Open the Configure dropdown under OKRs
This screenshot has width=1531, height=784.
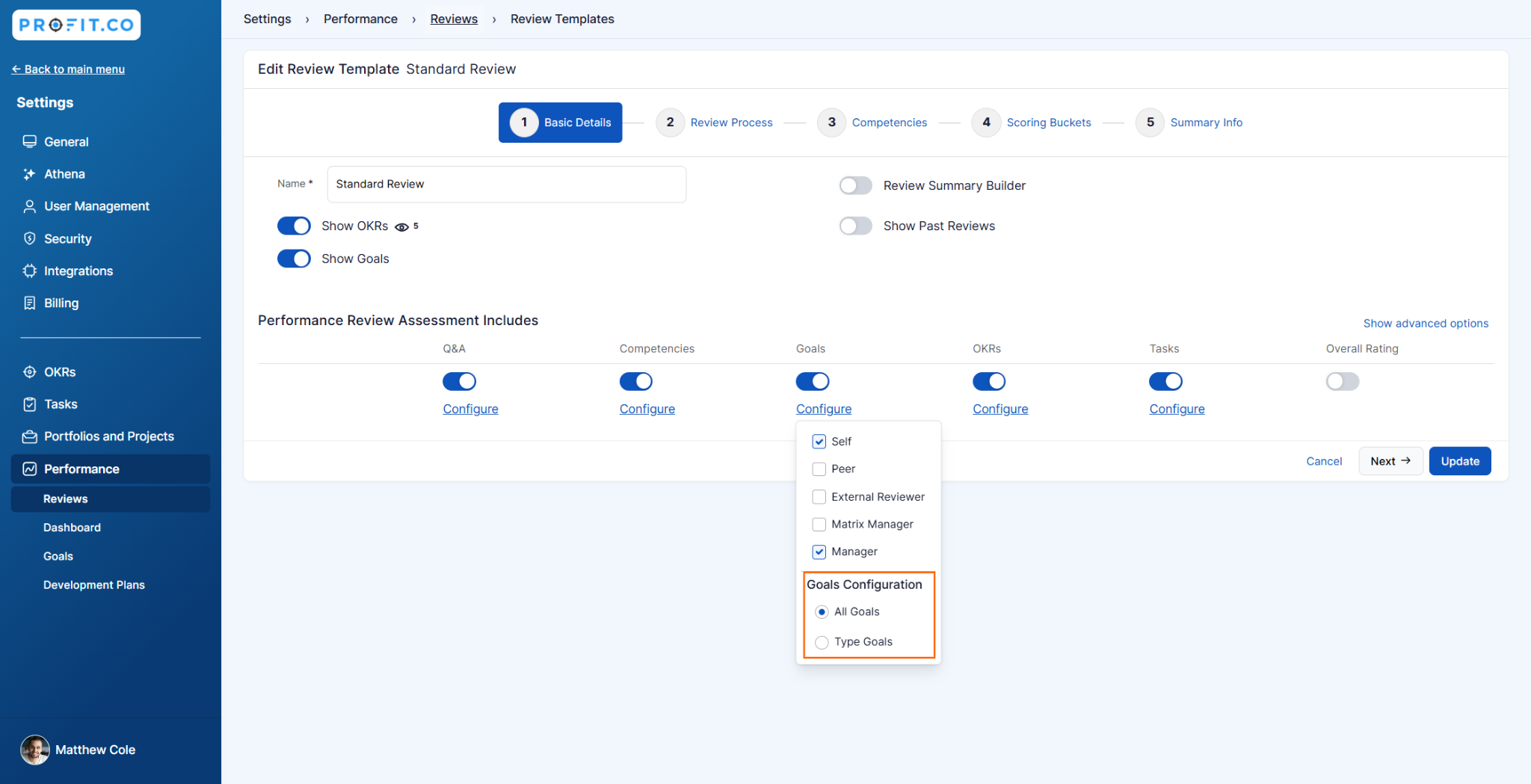(999, 409)
